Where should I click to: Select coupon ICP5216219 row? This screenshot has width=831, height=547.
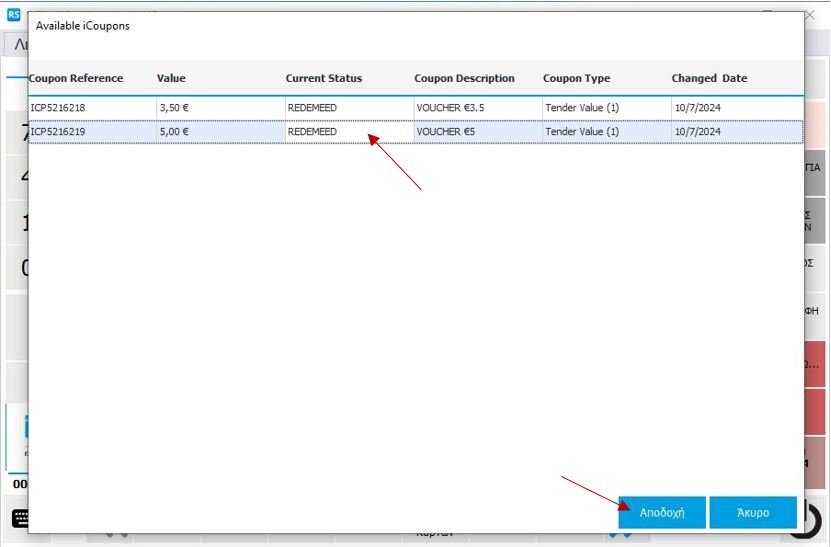pyautogui.click(x=58, y=132)
